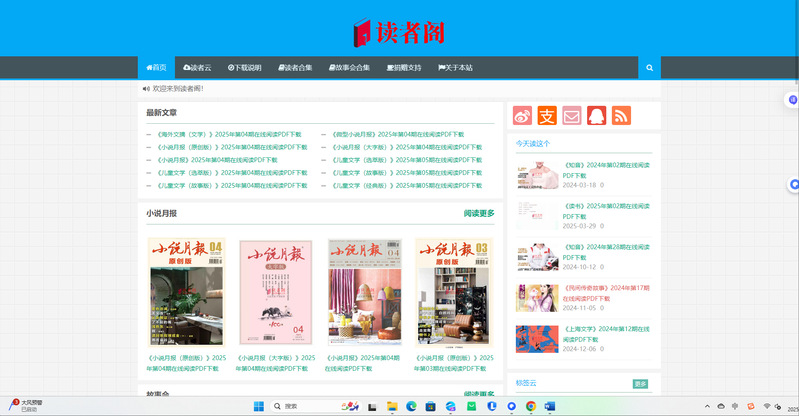Image resolution: width=799 pixels, height=416 pixels.
Task: Open 《微型小说月报》2025年第04期 article link
Action: click(x=397, y=135)
